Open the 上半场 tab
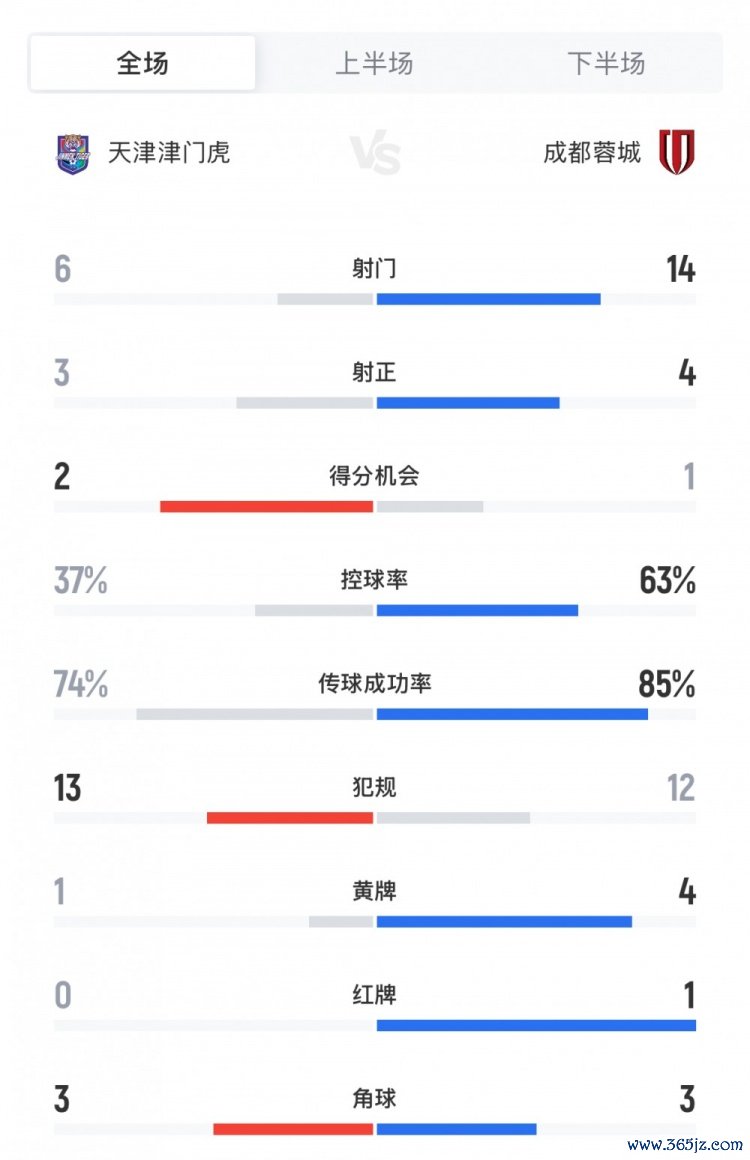750x1160 pixels. [x=373, y=64]
